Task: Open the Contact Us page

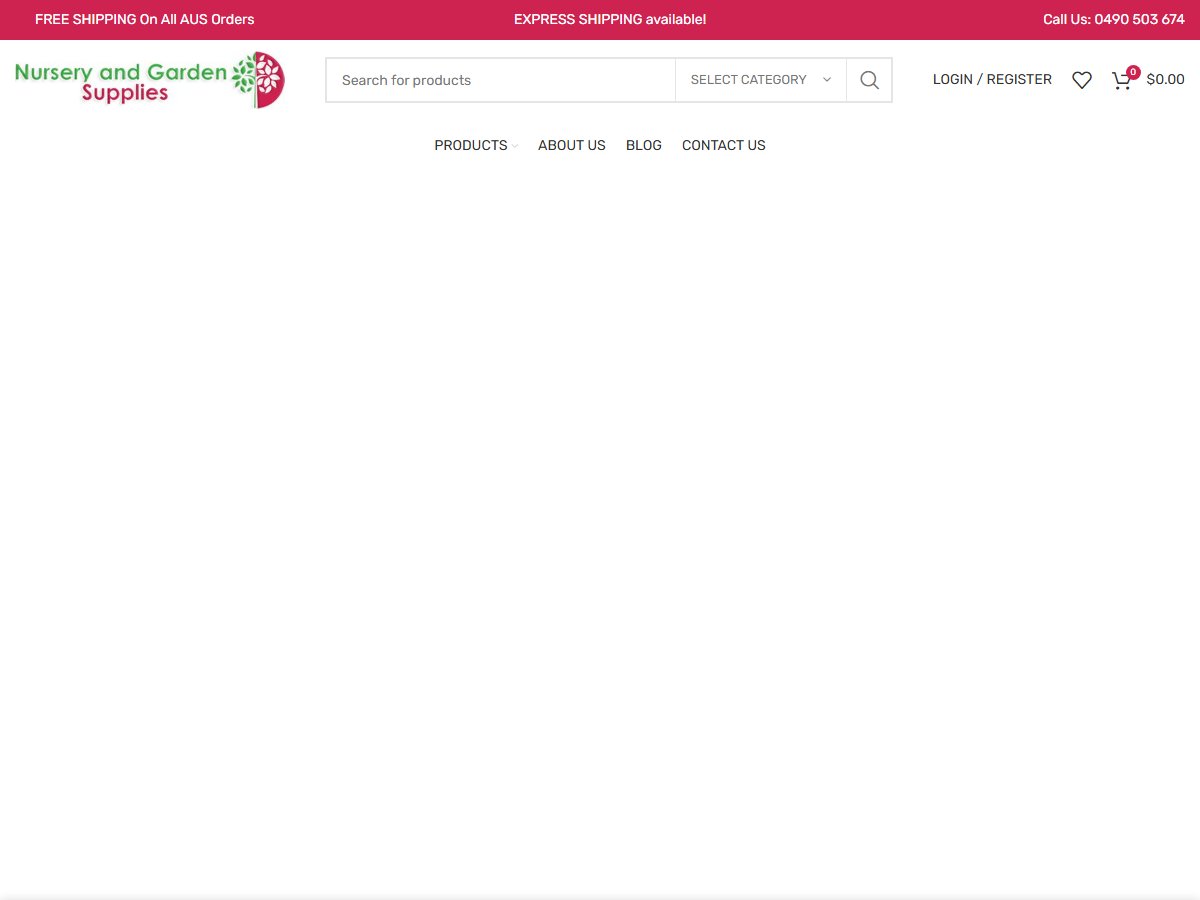Action: [724, 145]
